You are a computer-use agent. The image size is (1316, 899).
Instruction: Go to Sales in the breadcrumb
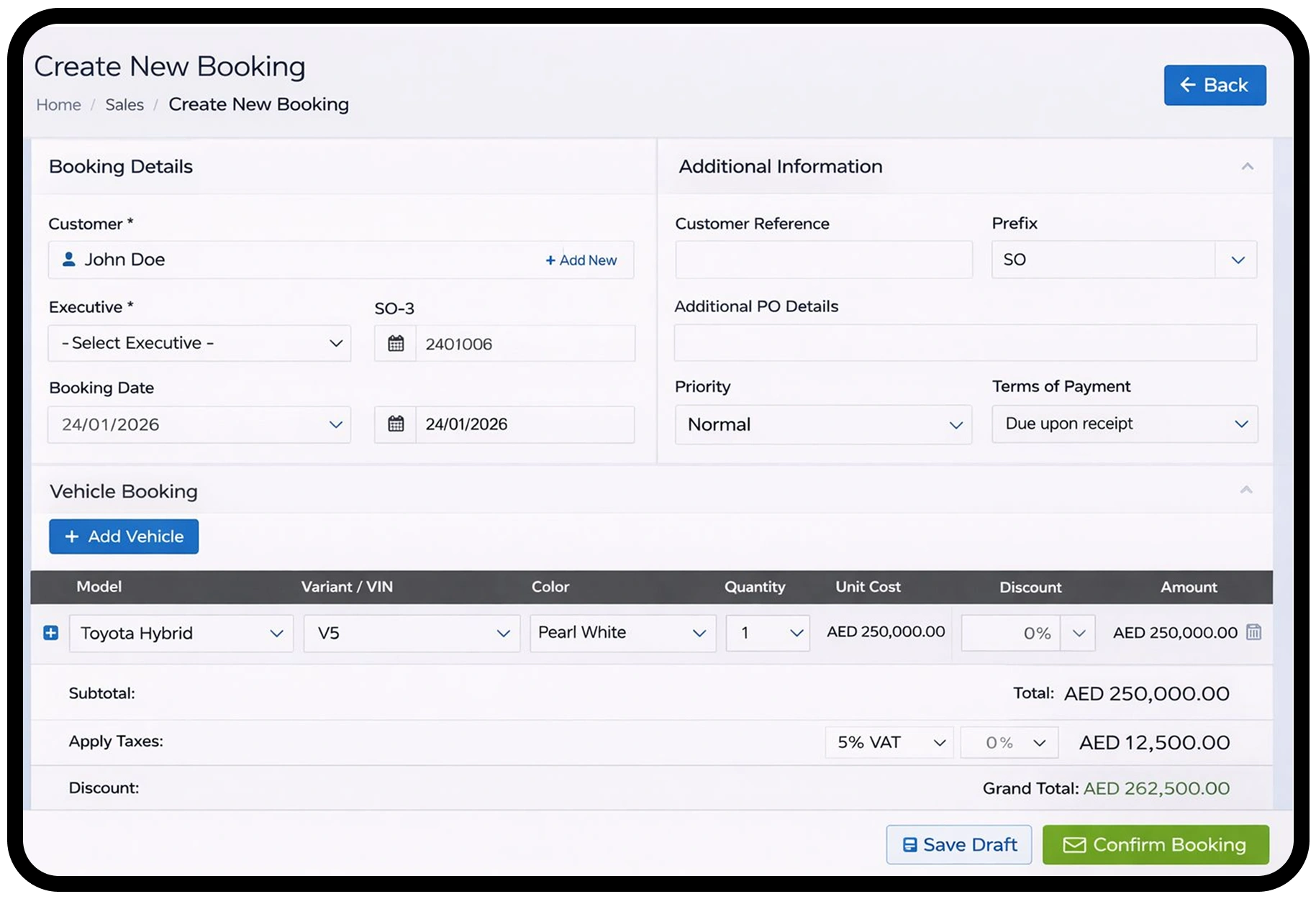tap(124, 105)
